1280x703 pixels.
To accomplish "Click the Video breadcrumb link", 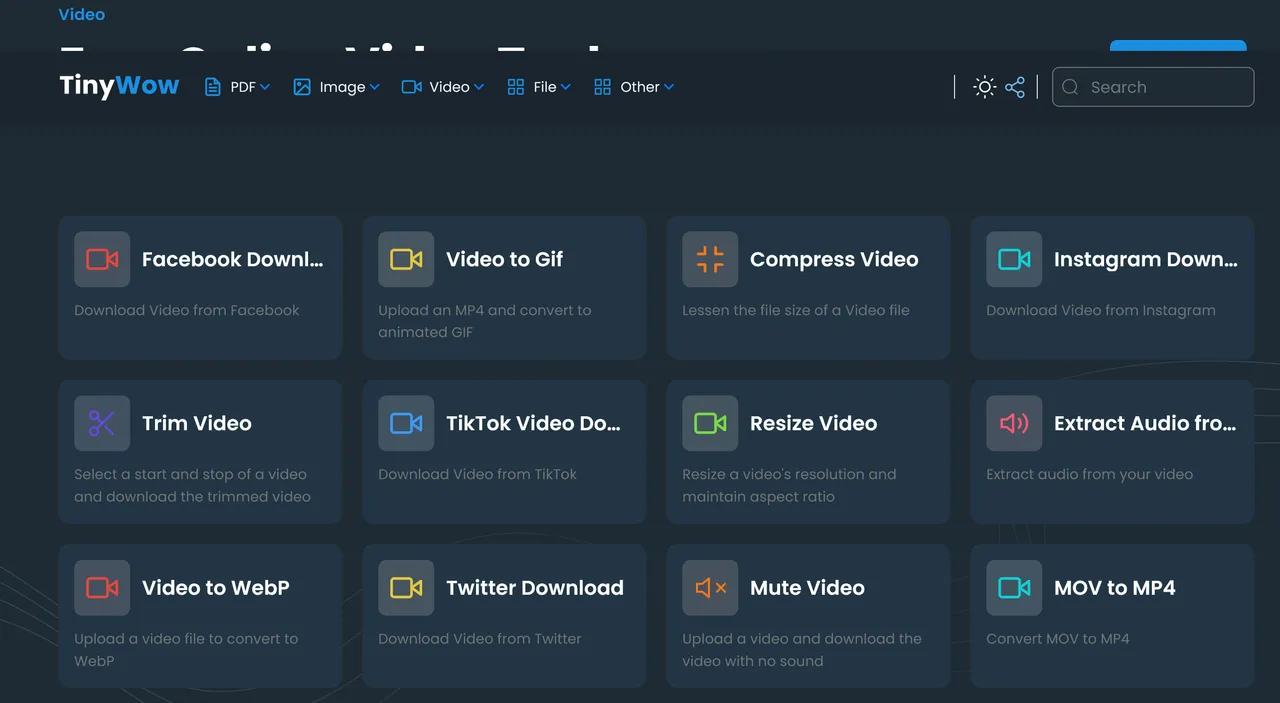I will (x=82, y=14).
